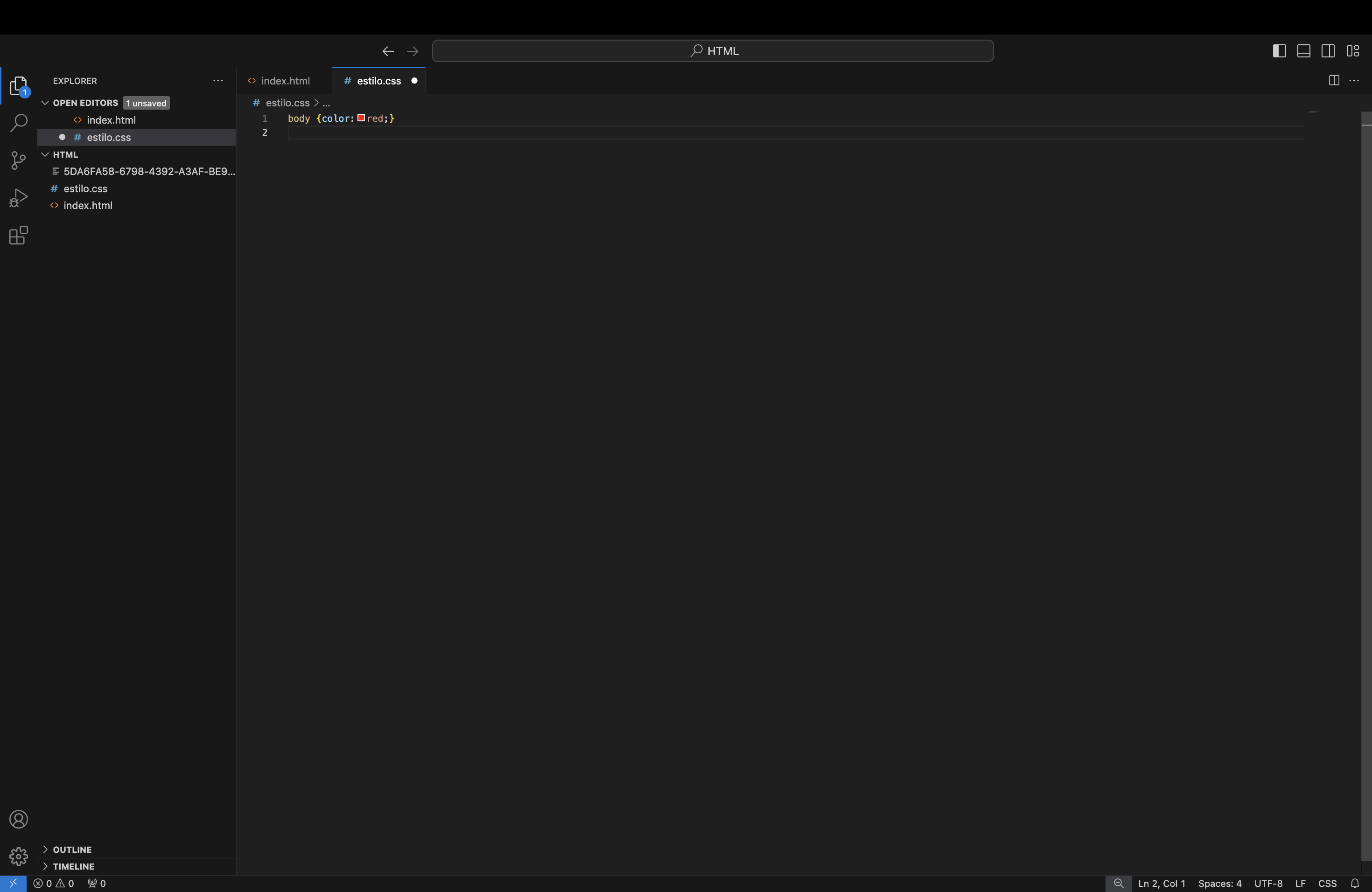Open the 5DA6FA58-6798 file in HTML folder

point(137,171)
